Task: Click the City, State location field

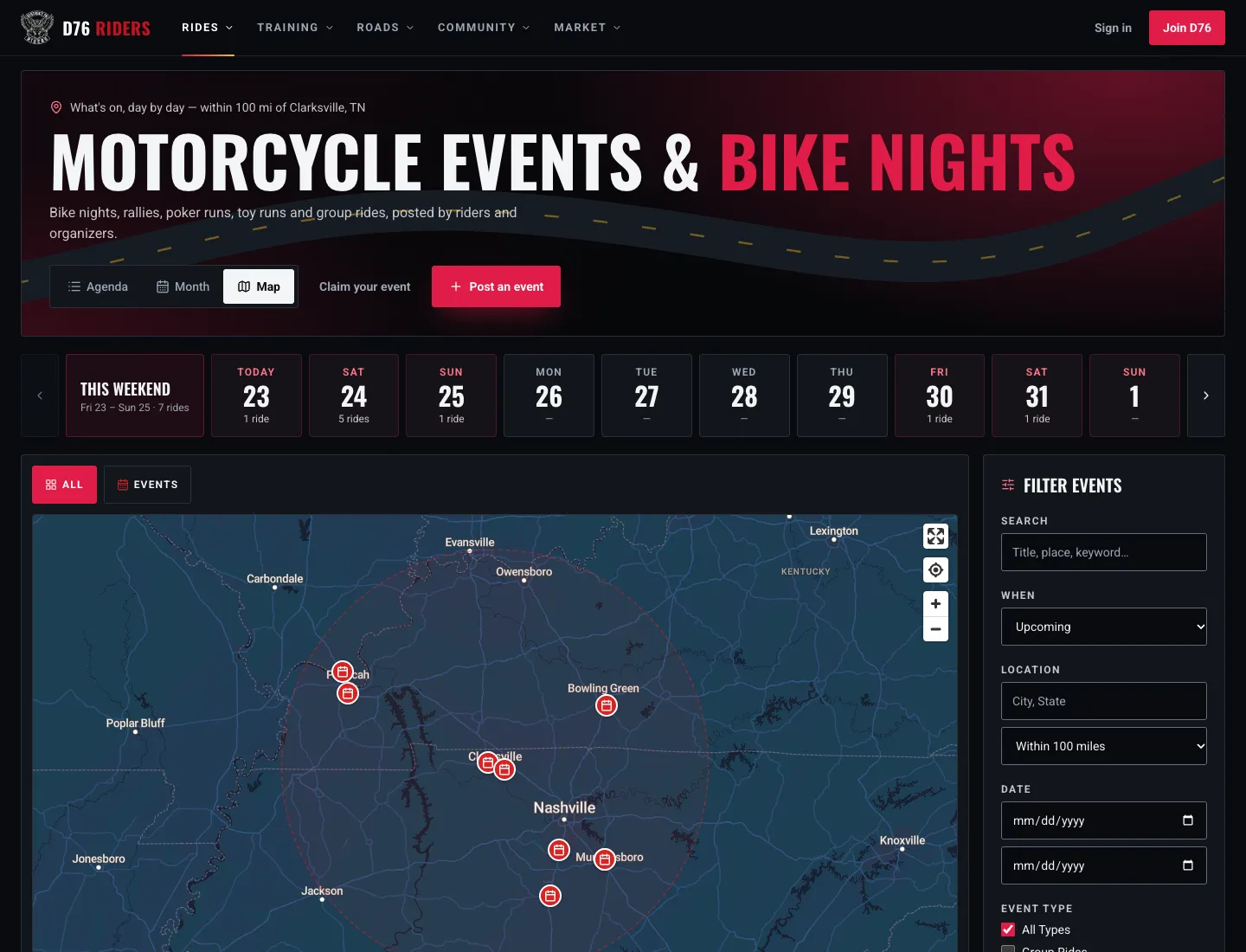Action: [1104, 701]
